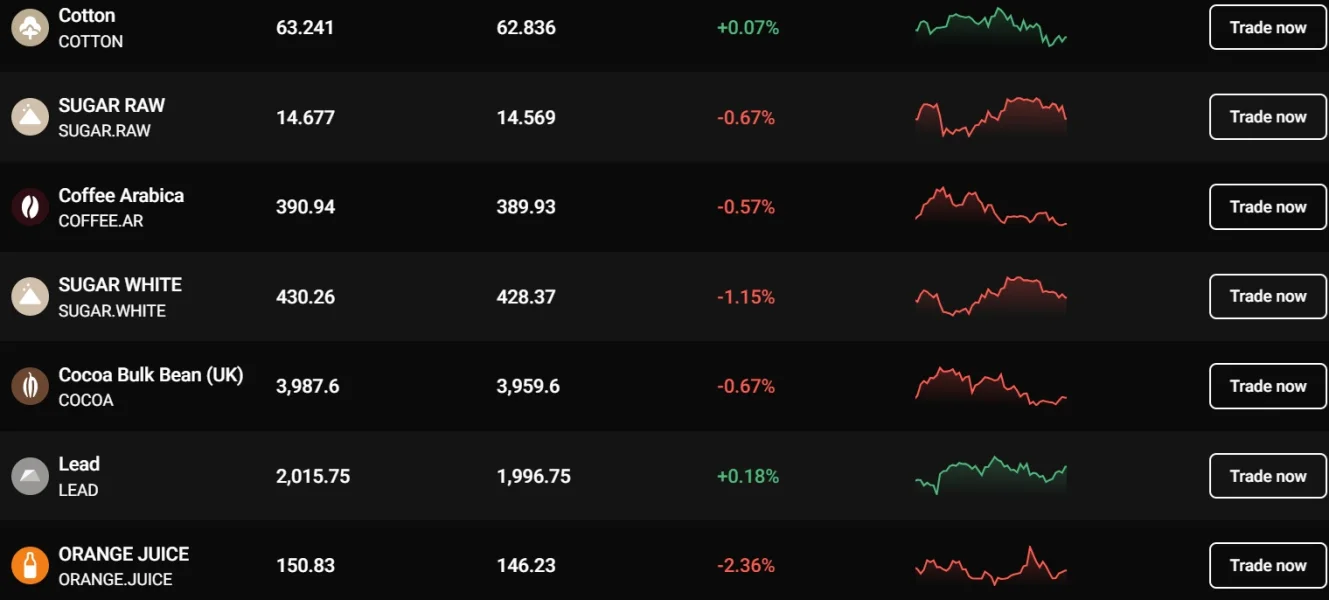The height and width of the screenshot is (600, 1329).
Task: Hit Trade now for Cocoa Bulk Bean
Action: (x=1267, y=386)
